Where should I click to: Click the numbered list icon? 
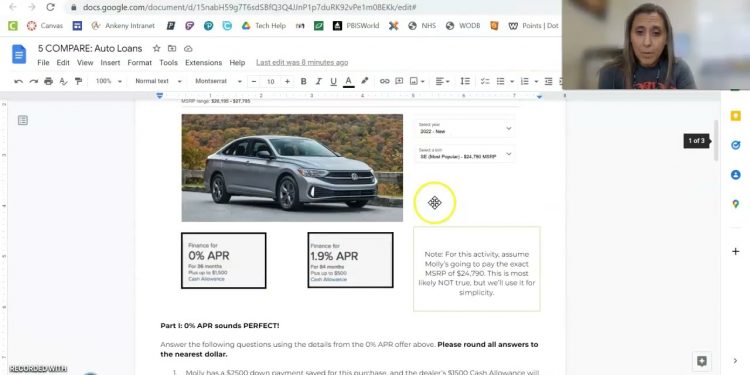pos(525,81)
